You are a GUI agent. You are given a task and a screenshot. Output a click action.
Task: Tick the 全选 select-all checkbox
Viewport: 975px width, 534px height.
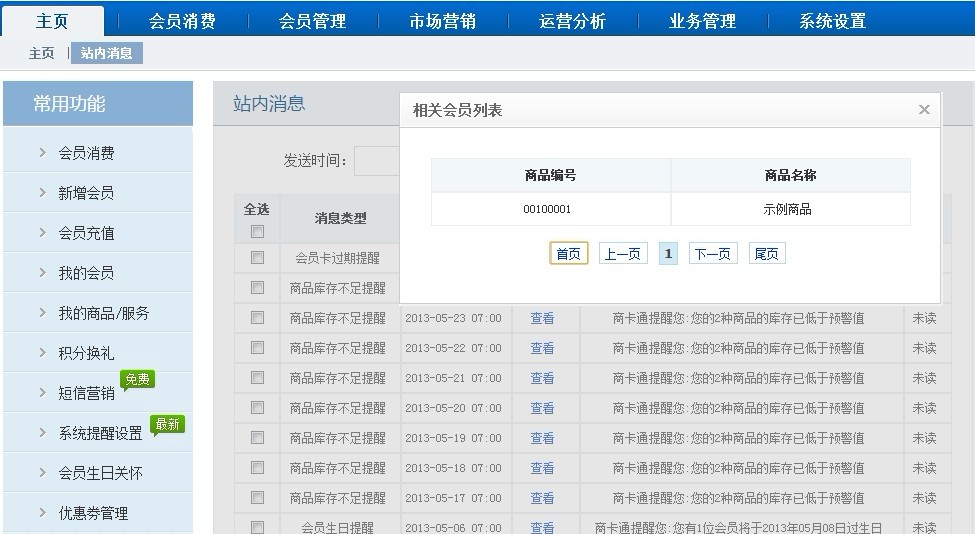tap(257, 231)
